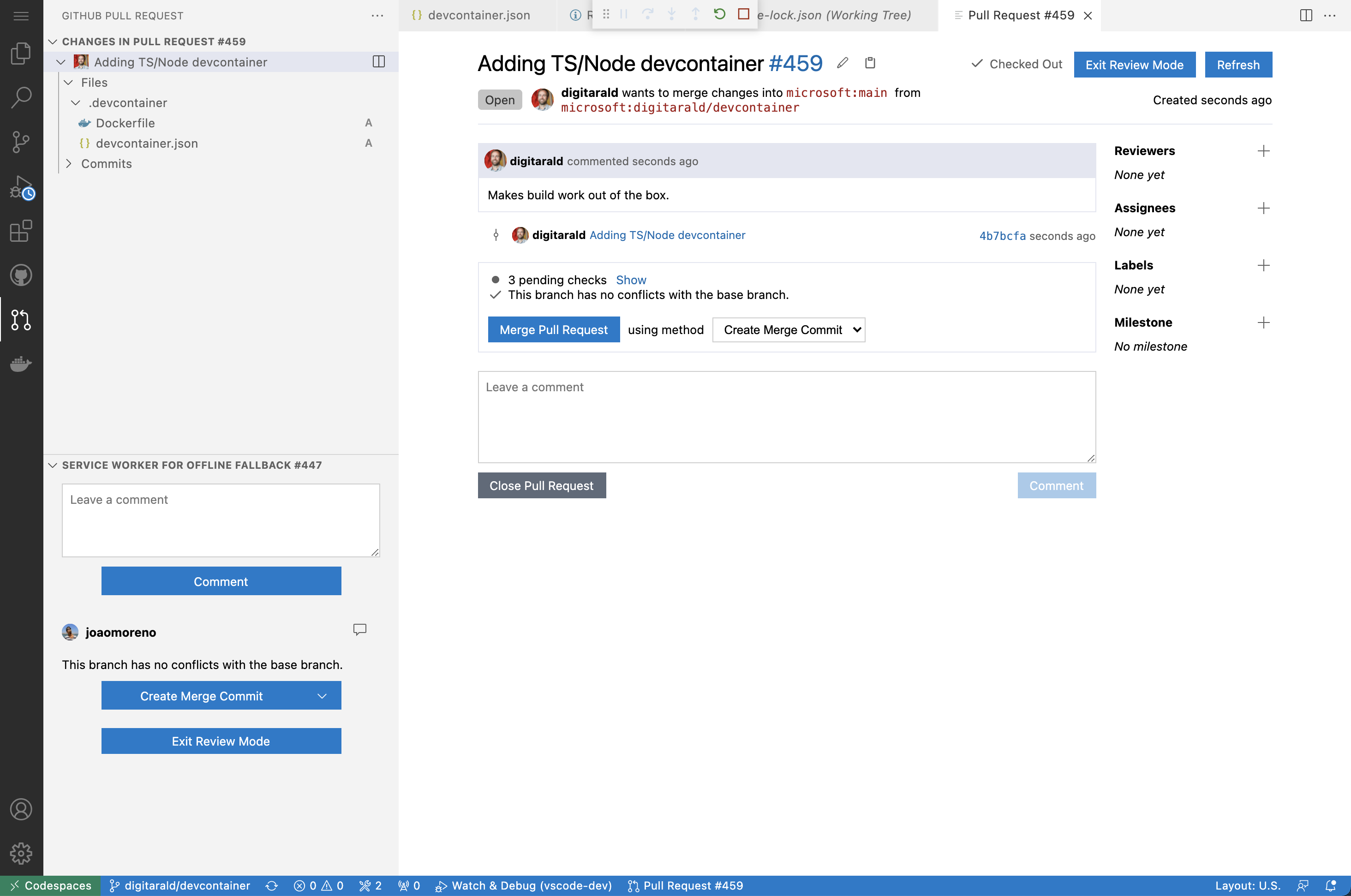Open the Extensions view
Viewport: 1351px width, 896px height.
[x=21, y=231]
